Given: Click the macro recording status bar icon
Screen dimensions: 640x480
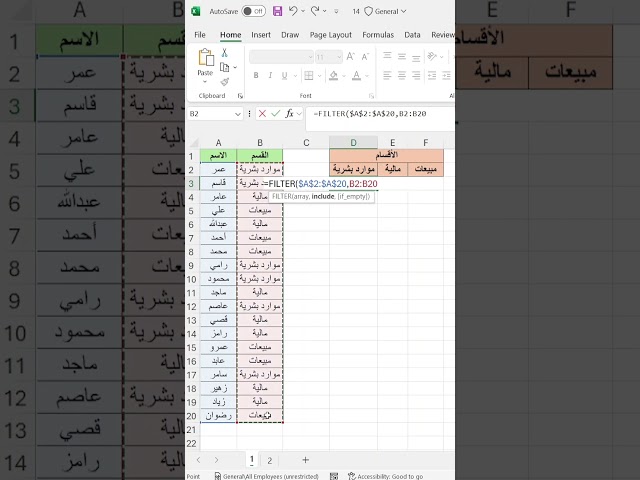Looking at the screenshot, I should [x=334, y=476].
